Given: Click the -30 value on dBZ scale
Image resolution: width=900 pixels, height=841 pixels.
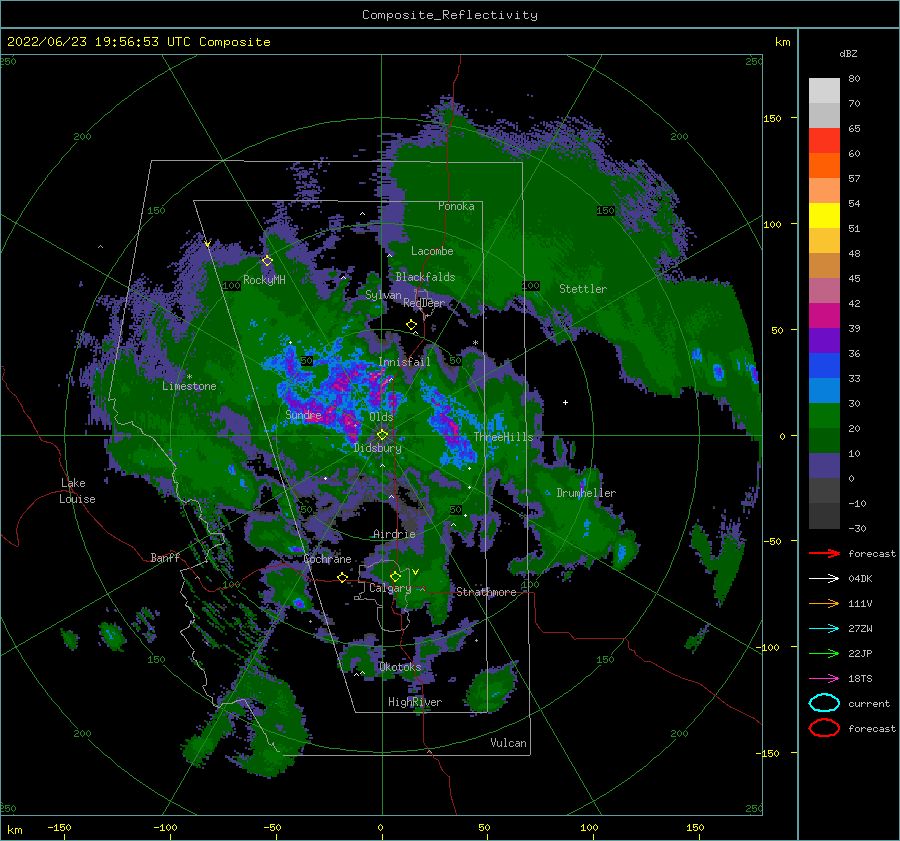Looking at the screenshot, I should point(857,528).
